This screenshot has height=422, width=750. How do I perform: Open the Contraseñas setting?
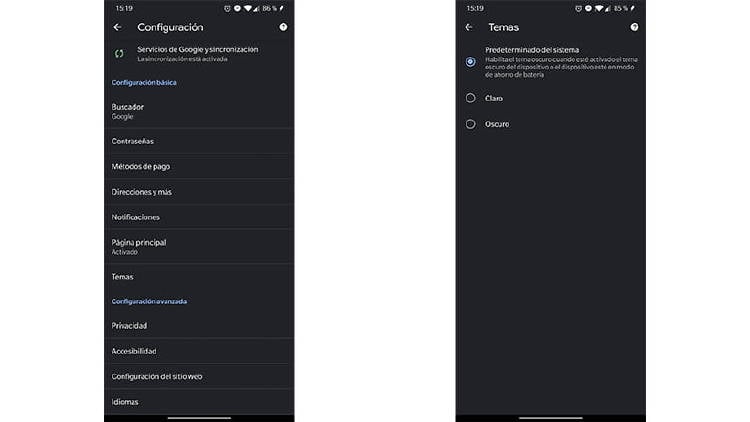pos(199,141)
